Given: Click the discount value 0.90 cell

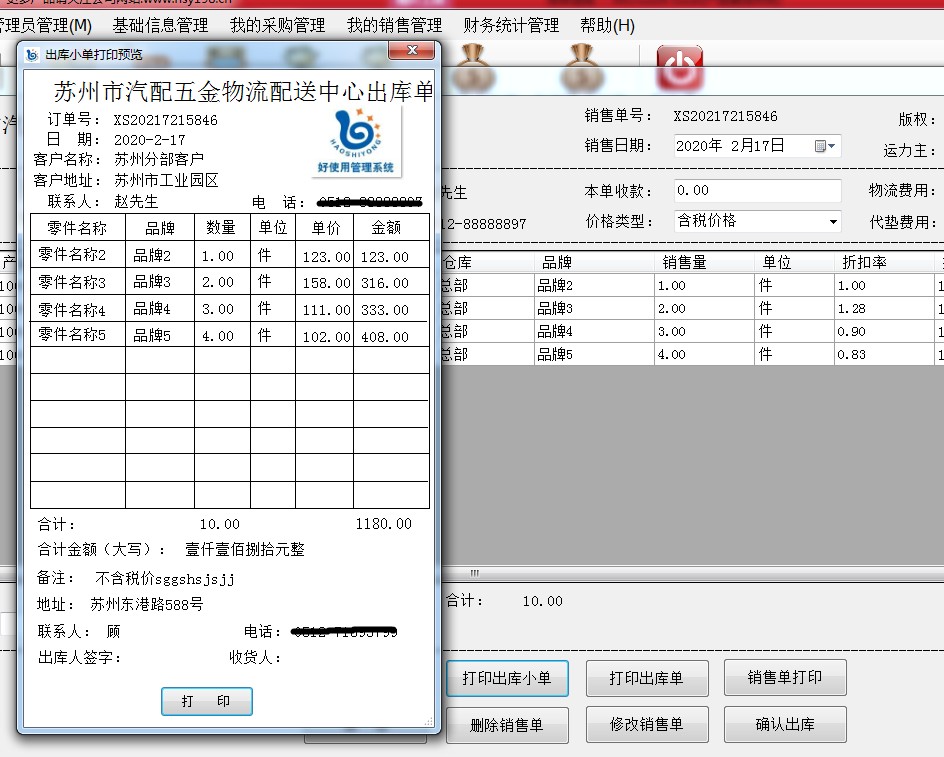Looking at the screenshot, I should (x=884, y=331).
